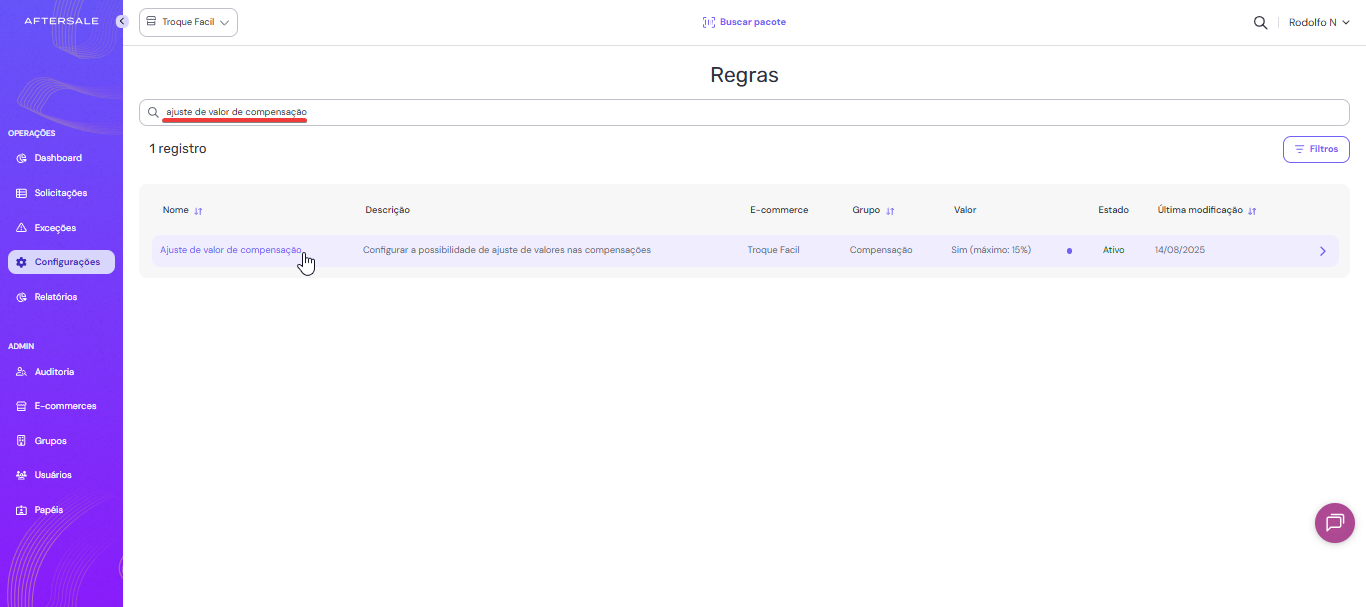Image resolution: width=1366 pixels, height=607 pixels.
Task: Sort by Nome column arrows
Action: (198, 211)
